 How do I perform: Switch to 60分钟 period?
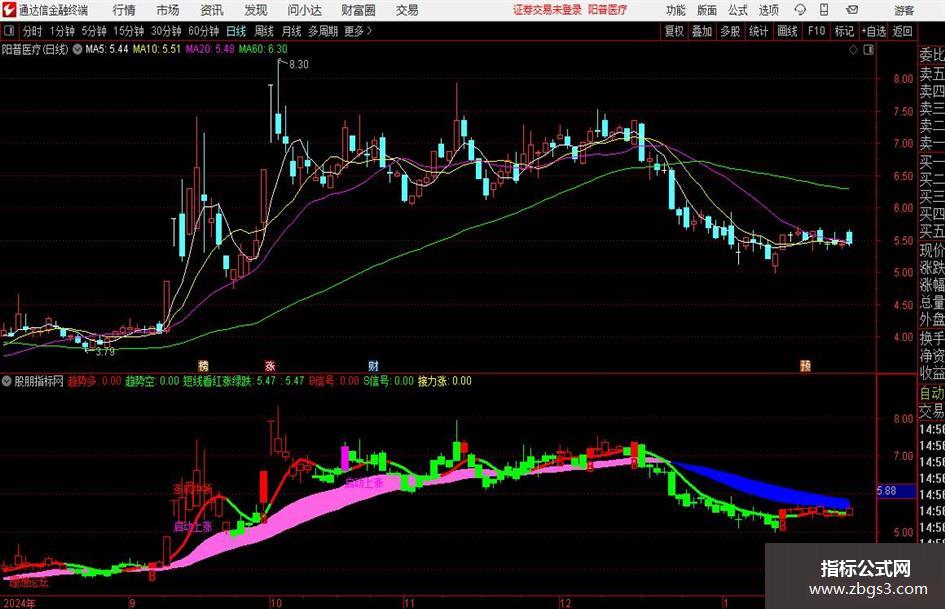pyautogui.click(x=204, y=31)
